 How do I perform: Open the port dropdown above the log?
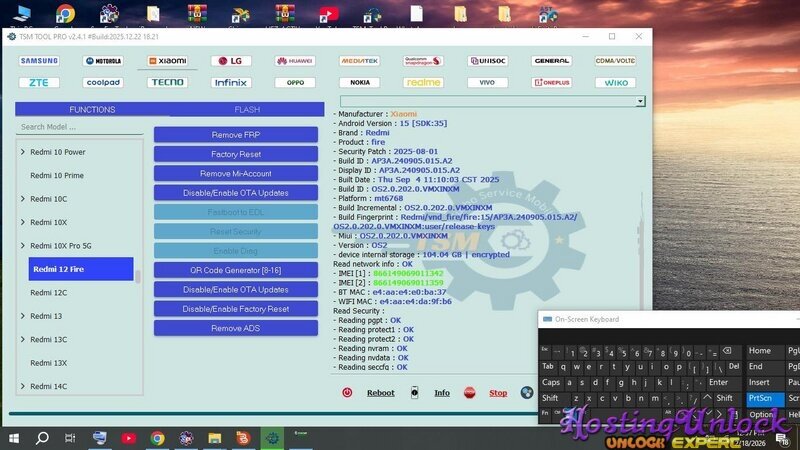click(x=640, y=101)
